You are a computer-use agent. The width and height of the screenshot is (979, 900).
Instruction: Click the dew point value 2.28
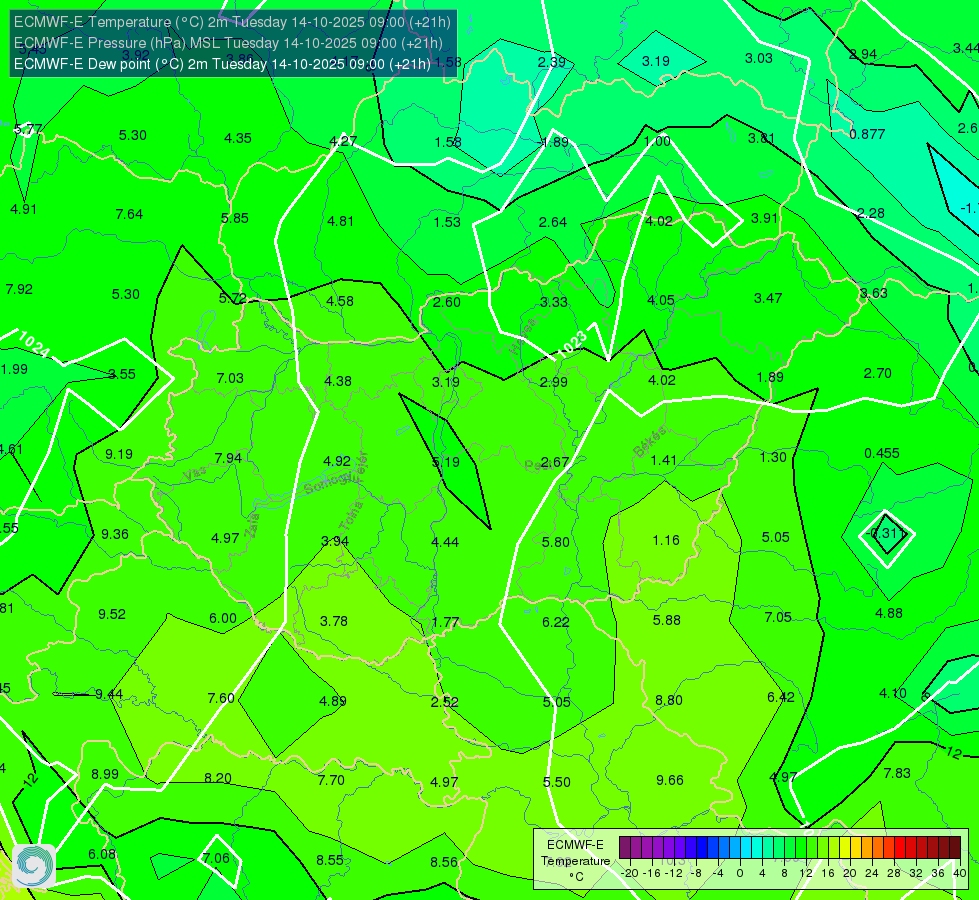tap(870, 214)
